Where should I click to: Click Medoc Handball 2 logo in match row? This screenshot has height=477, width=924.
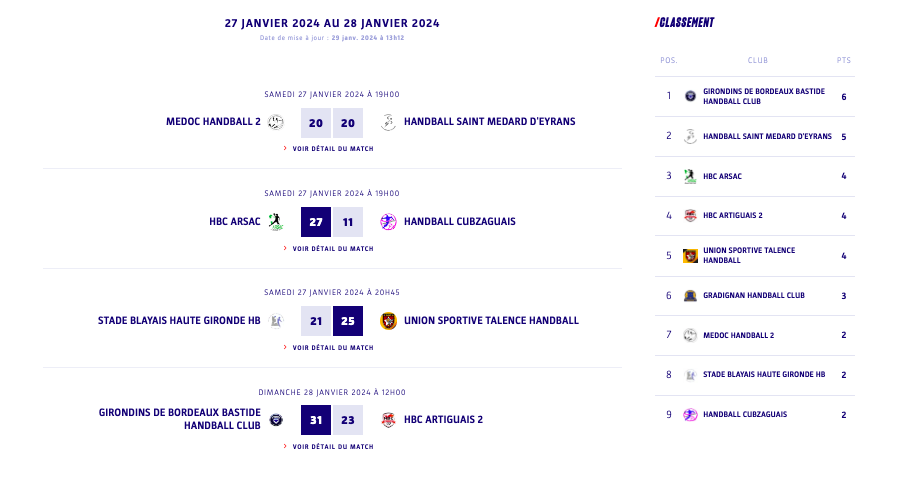click(276, 122)
